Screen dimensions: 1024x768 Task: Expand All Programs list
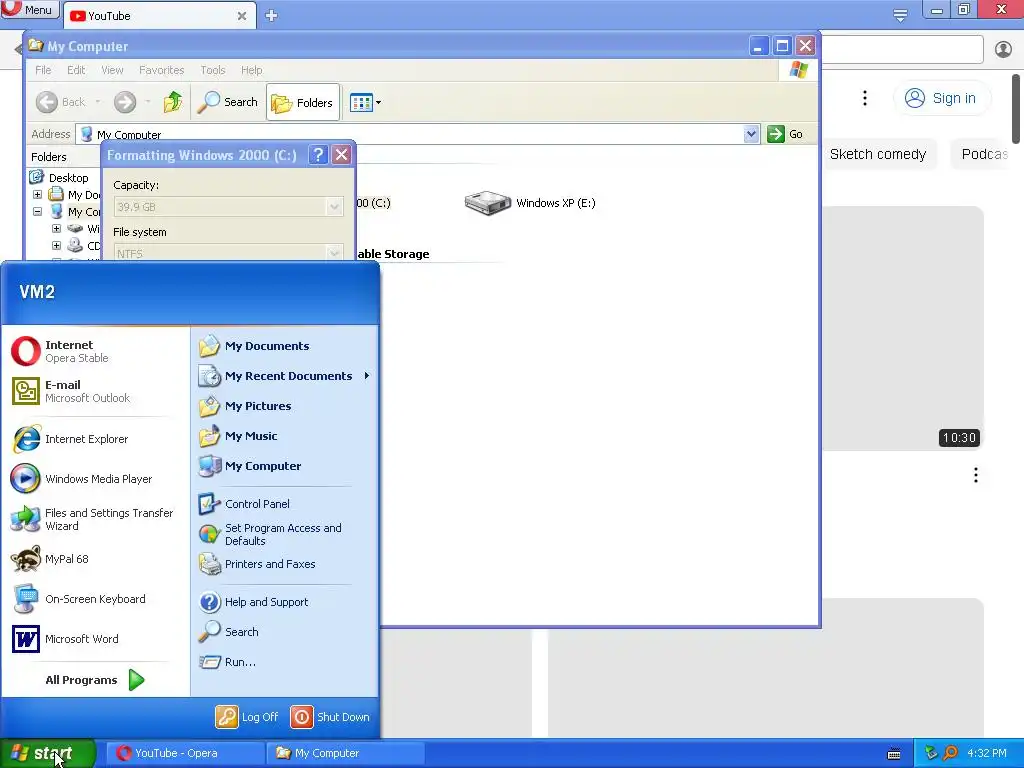click(95, 680)
